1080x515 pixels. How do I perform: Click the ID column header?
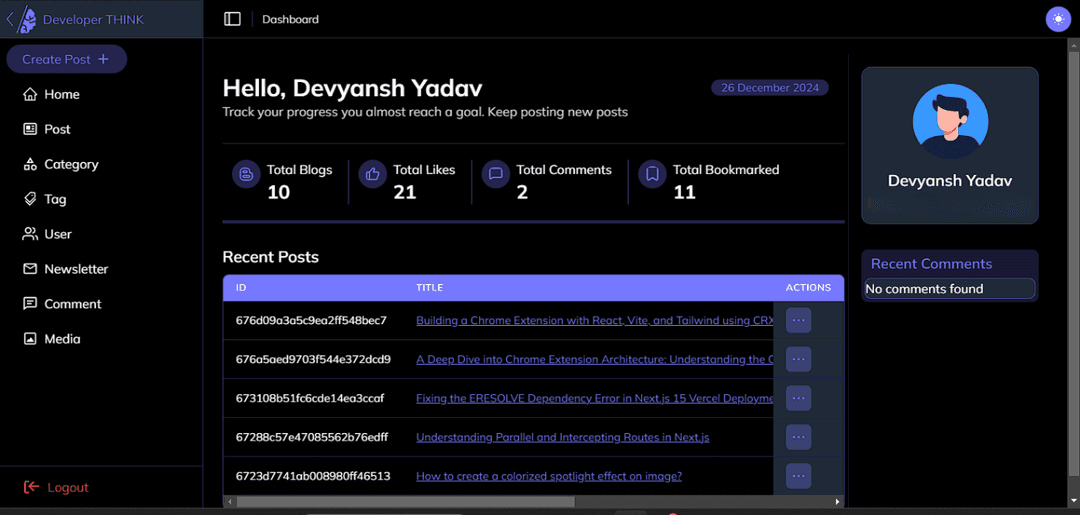(241, 288)
